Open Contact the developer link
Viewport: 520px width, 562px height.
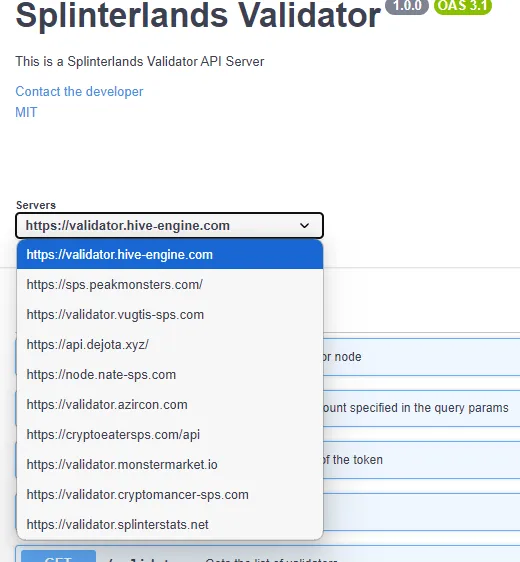click(79, 91)
